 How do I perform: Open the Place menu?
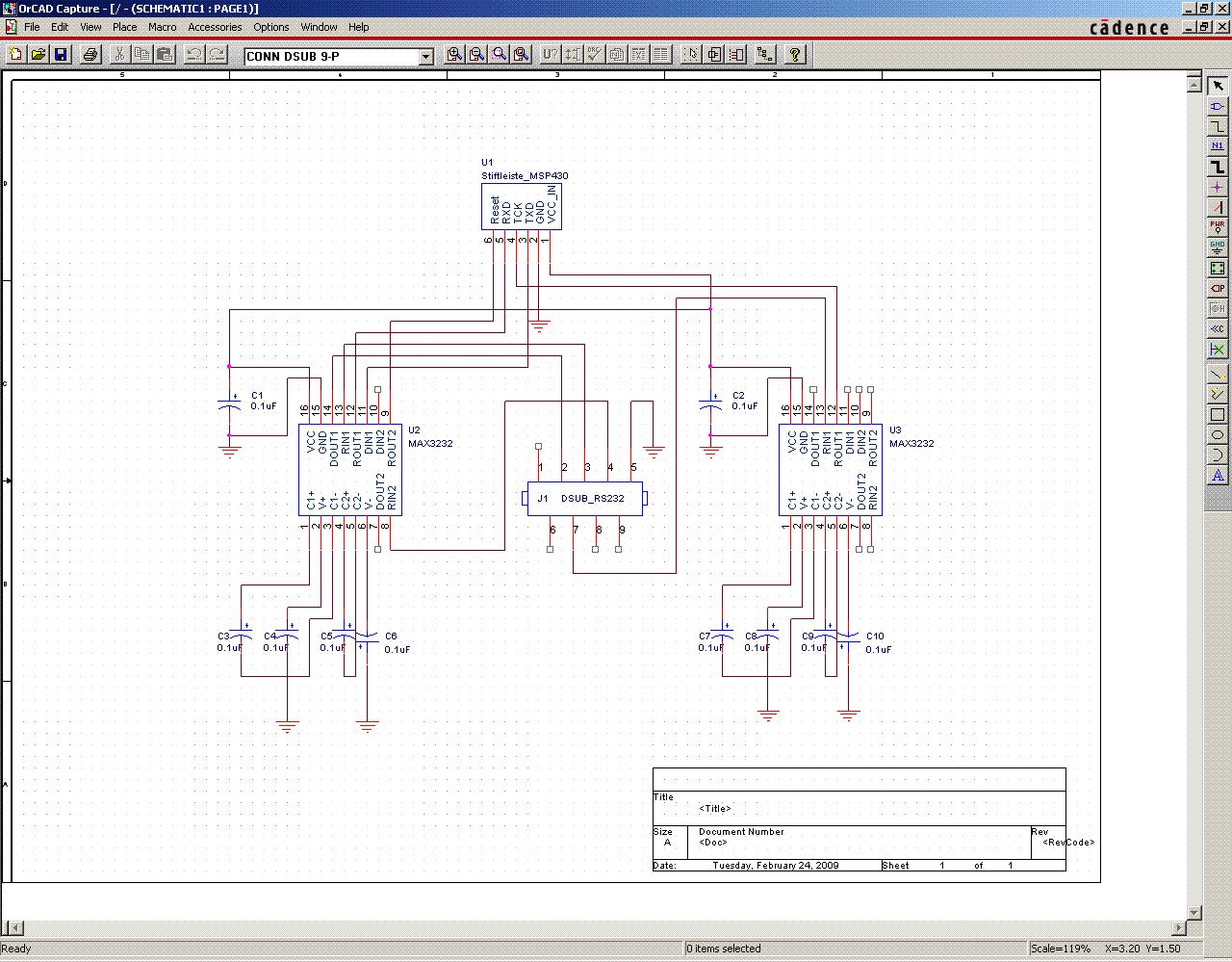click(125, 27)
